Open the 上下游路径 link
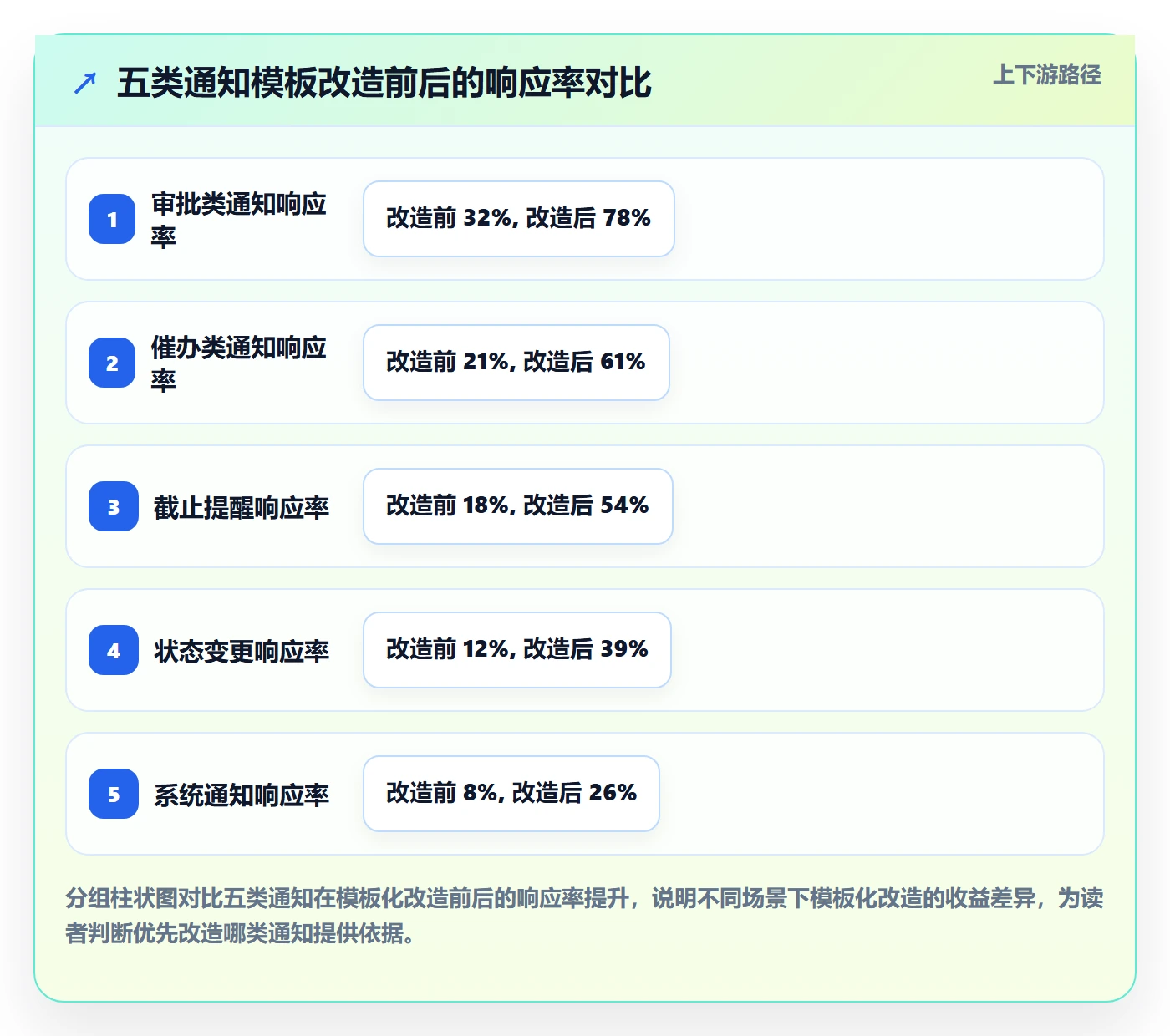Screen dimensions: 1170x1036 (x=1047, y=75)
